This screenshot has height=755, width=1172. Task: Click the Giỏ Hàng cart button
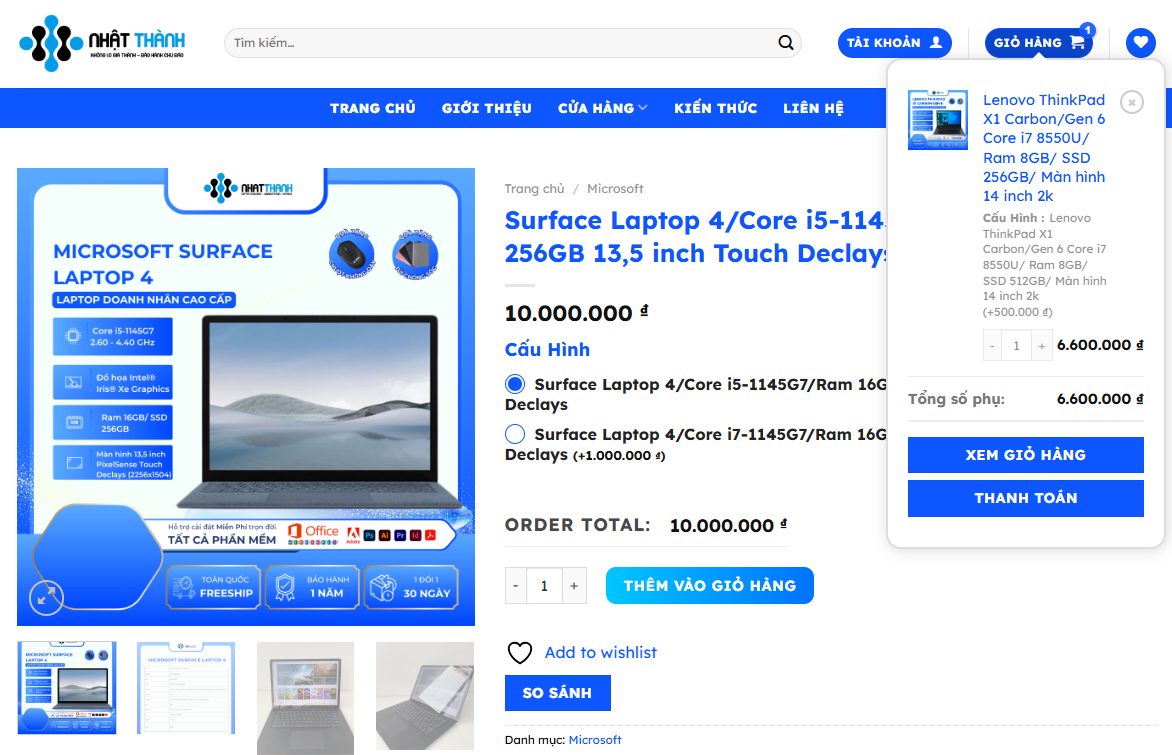point(1038,43)
